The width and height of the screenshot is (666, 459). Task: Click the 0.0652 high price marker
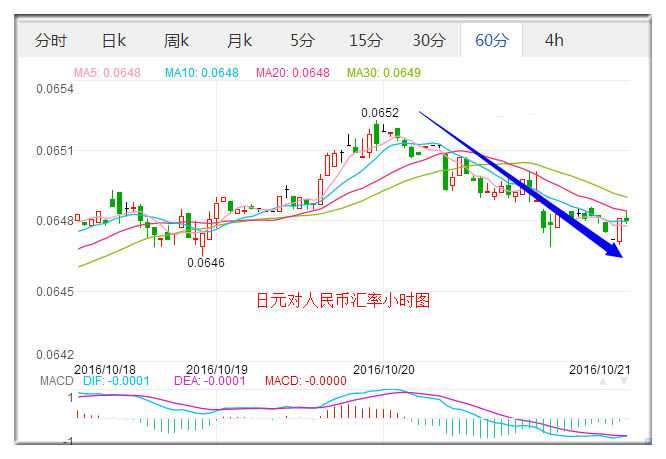point(380,113)
